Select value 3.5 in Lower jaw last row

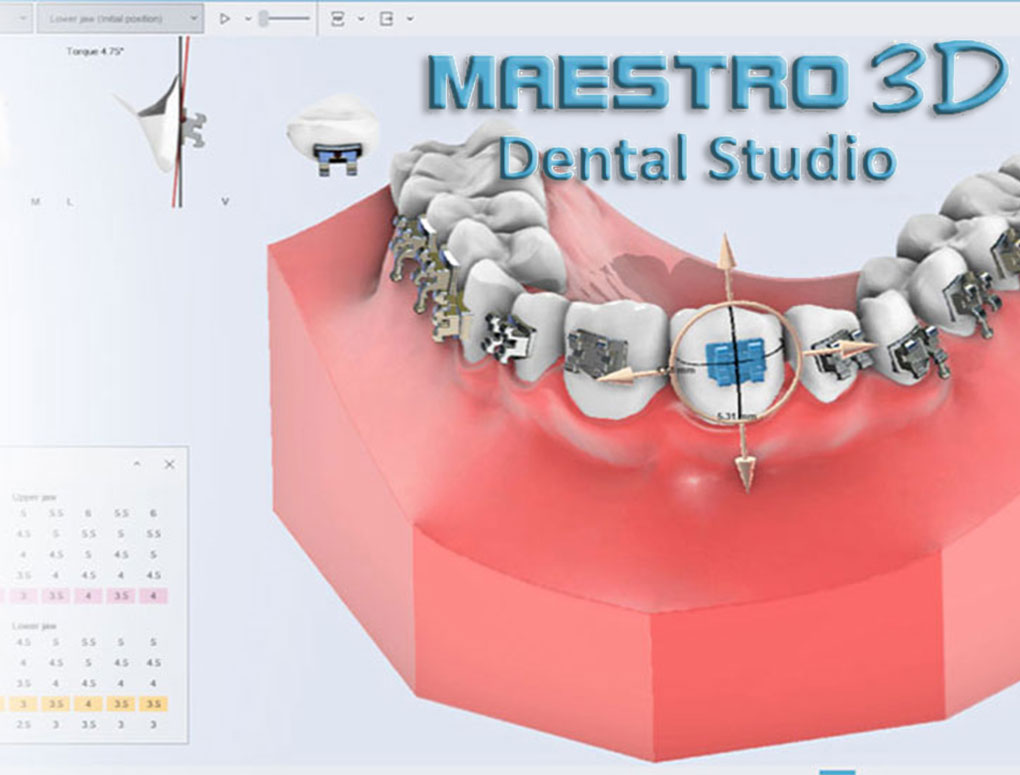point(88,724)
